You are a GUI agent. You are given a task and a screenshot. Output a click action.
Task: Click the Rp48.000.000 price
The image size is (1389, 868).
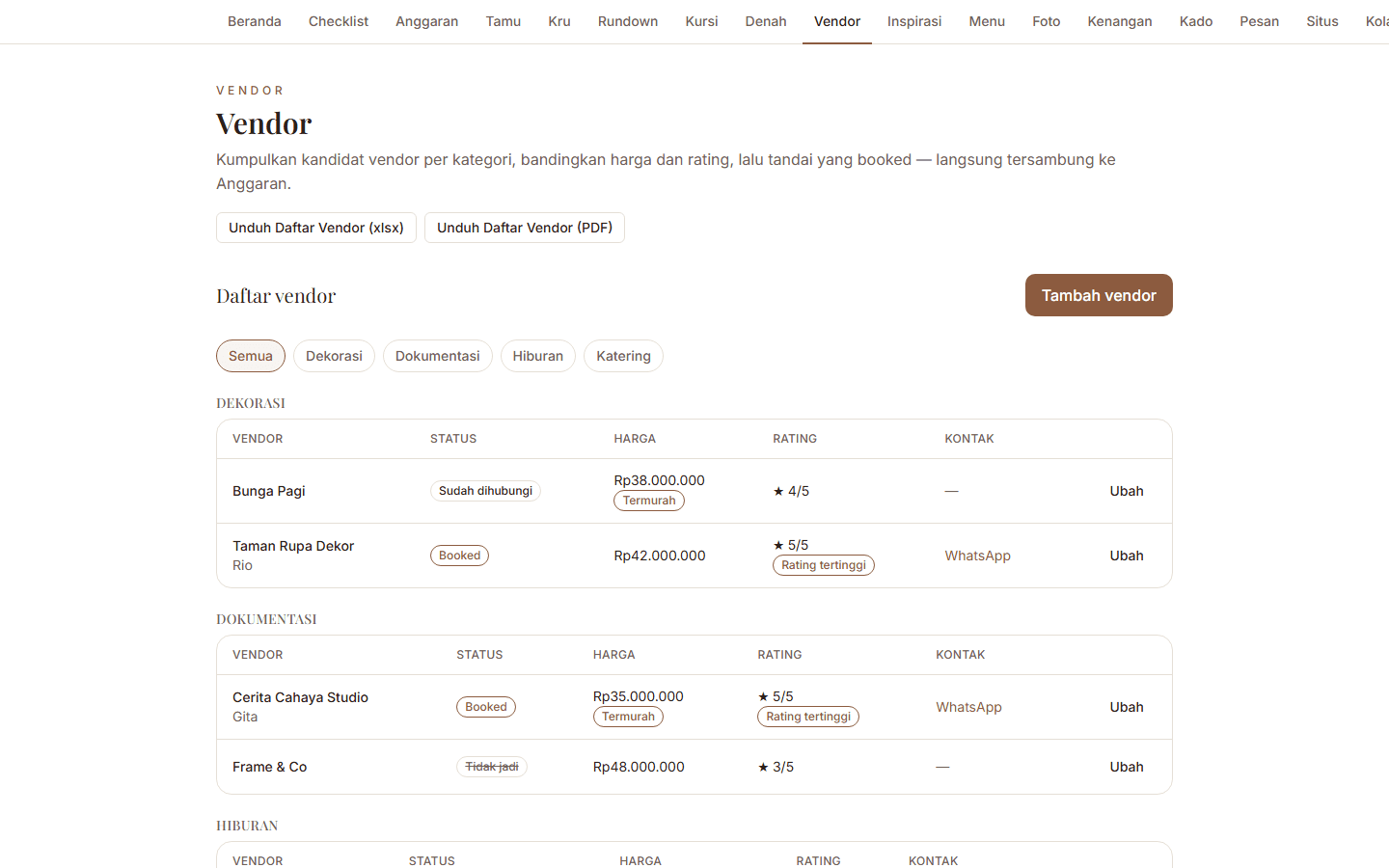point(639,767)
